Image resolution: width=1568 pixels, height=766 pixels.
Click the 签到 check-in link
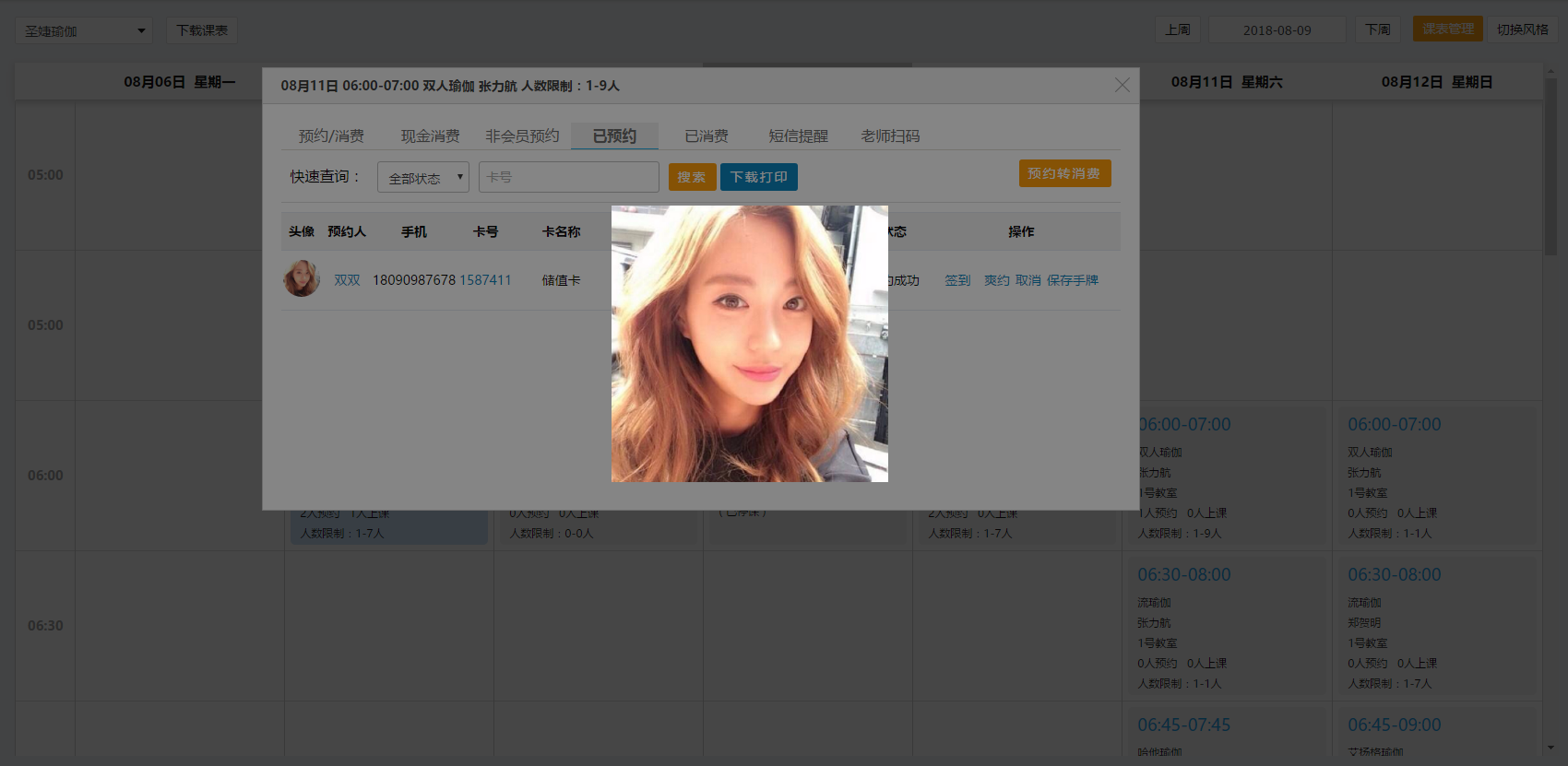point(957,280)
